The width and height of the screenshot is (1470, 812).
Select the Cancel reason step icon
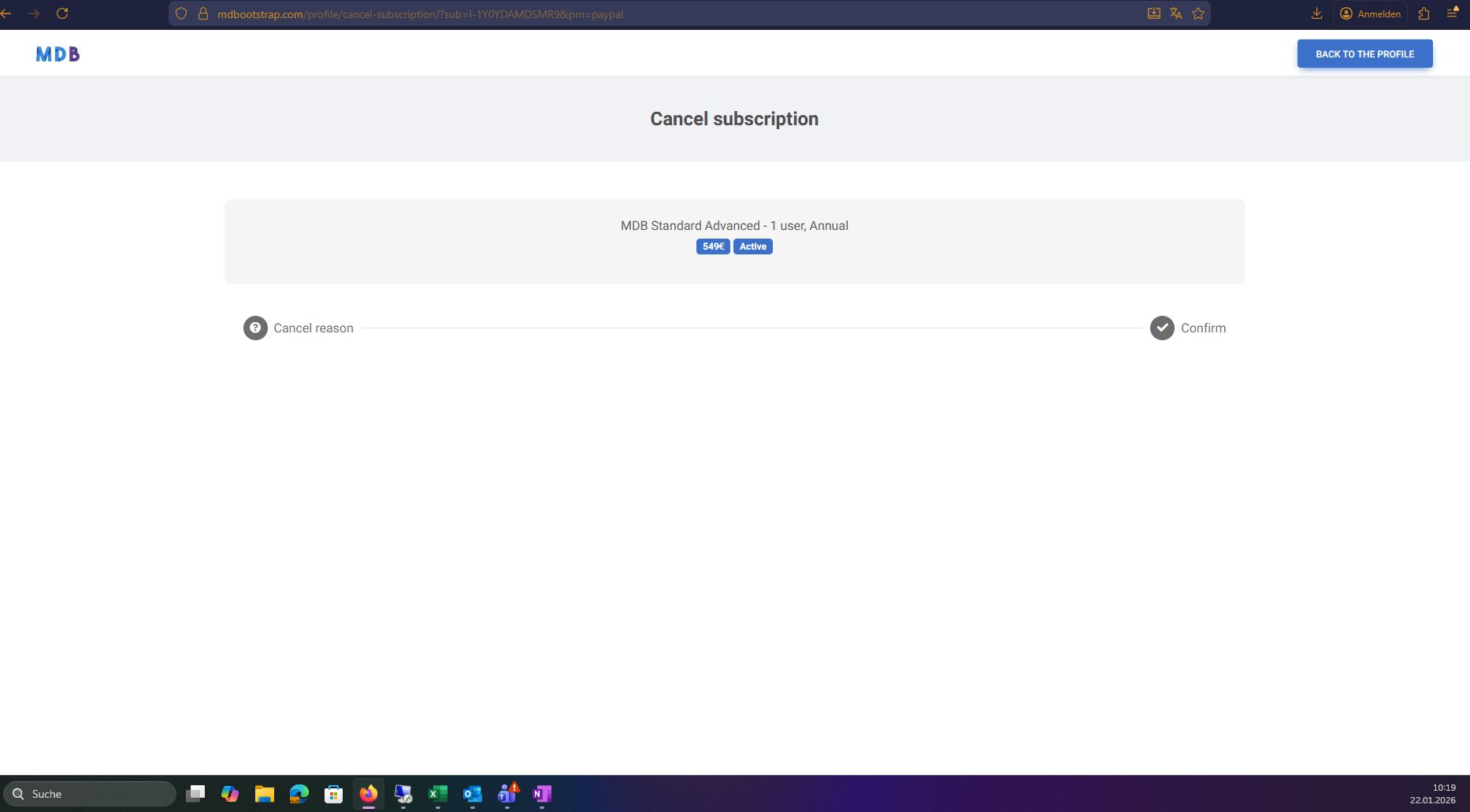pyautogui.click(x=255, y=328)
